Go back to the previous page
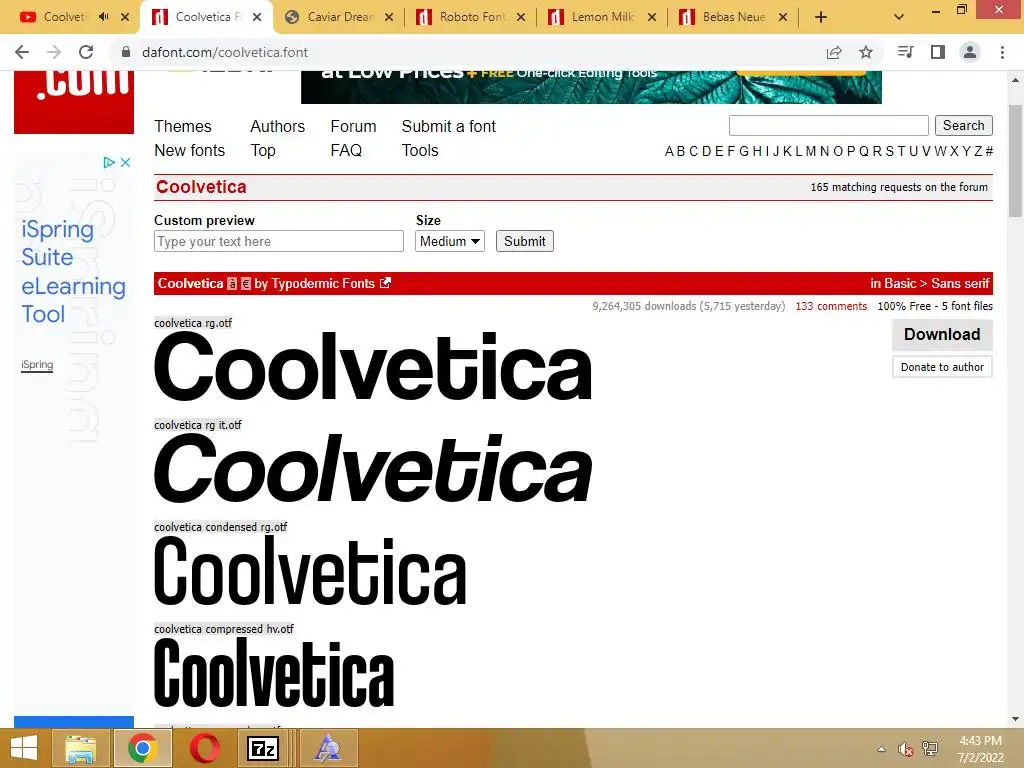This screenshot has height=768, width=1024. [22, 52]
